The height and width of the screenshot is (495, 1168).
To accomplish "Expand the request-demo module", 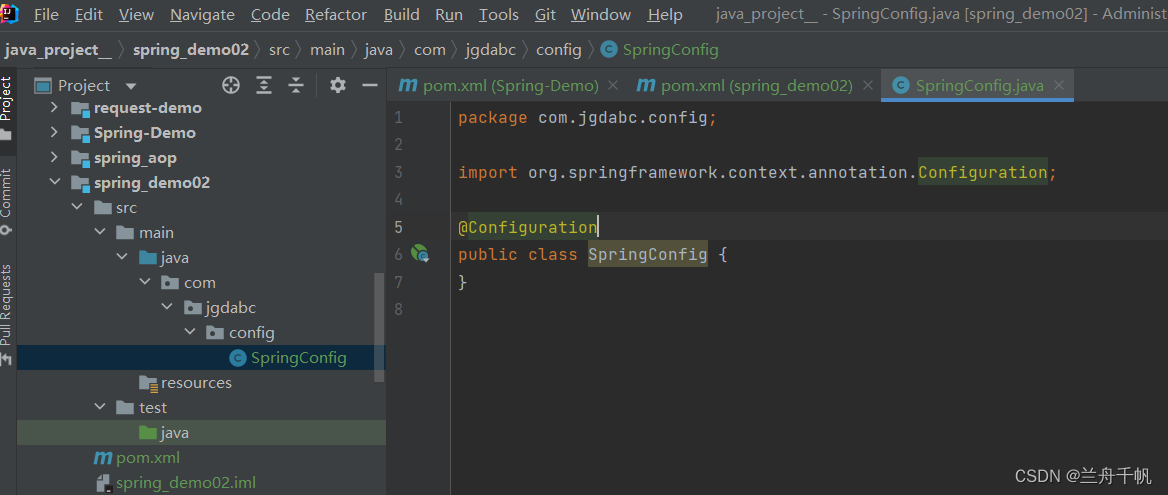I will pos(53,108).
